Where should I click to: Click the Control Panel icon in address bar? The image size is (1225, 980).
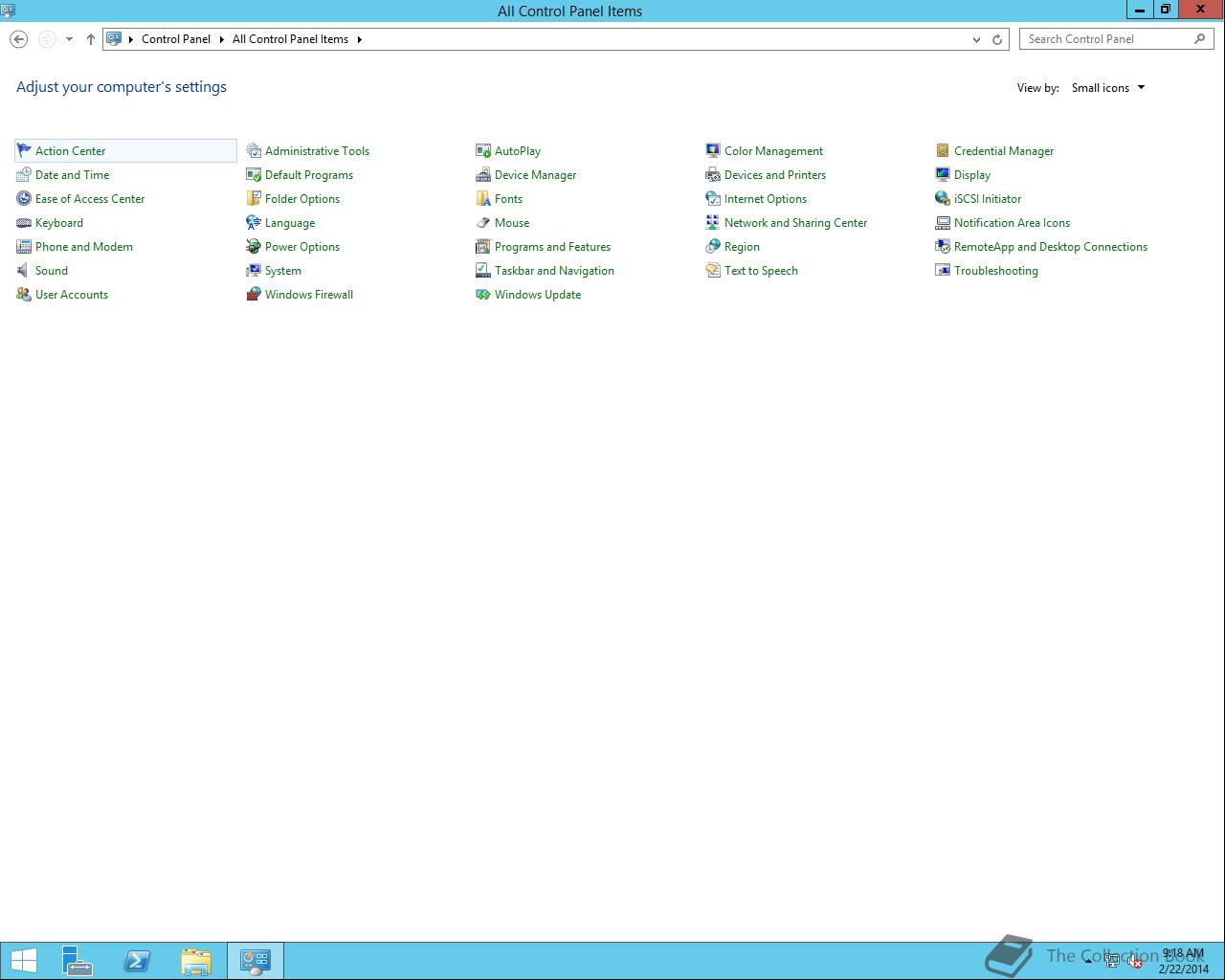(114, 39)
